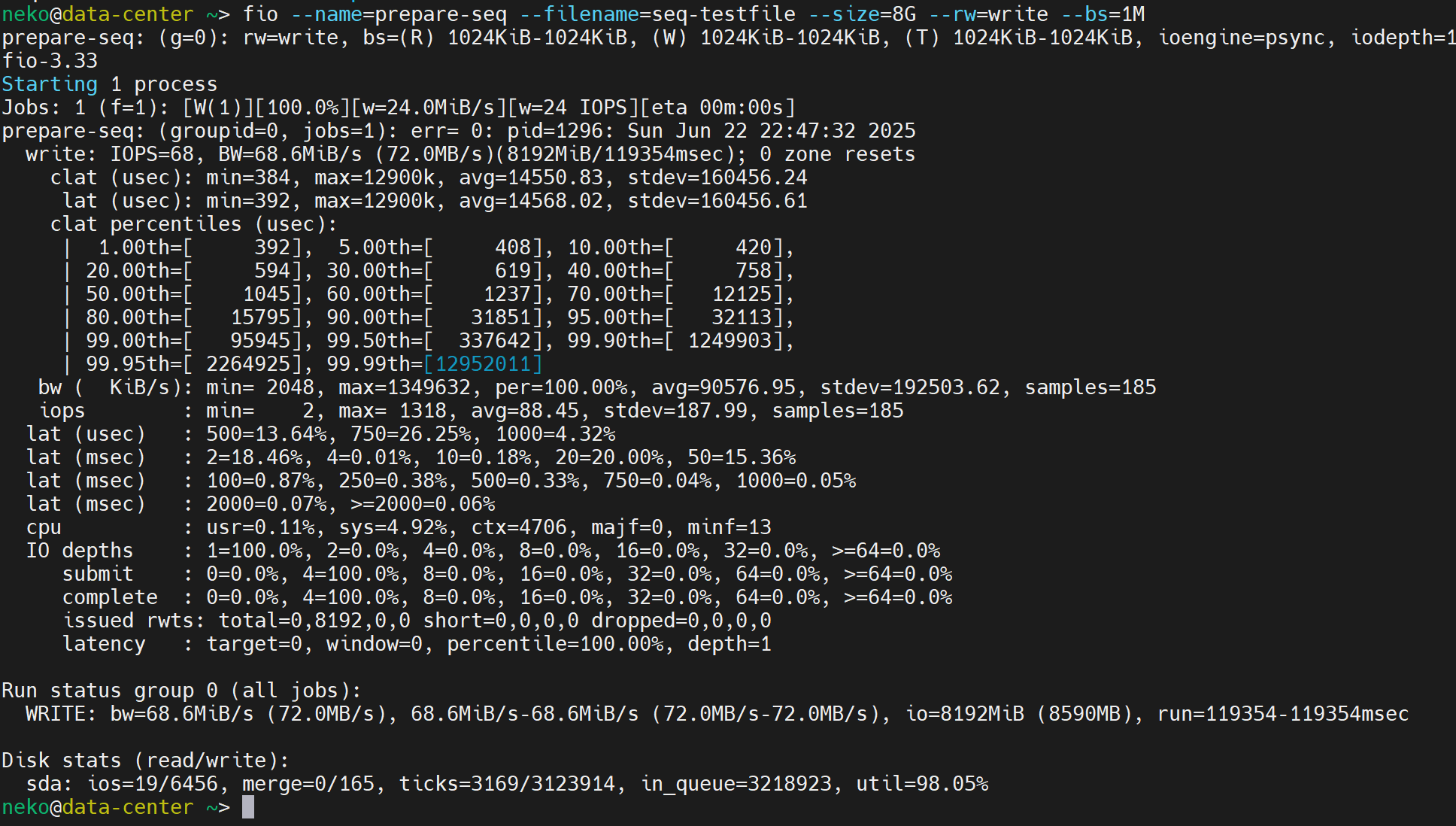The image size is (1456, 826).
Task: Click the samples=185 on bw line
Action: [x=1090, y=387]
